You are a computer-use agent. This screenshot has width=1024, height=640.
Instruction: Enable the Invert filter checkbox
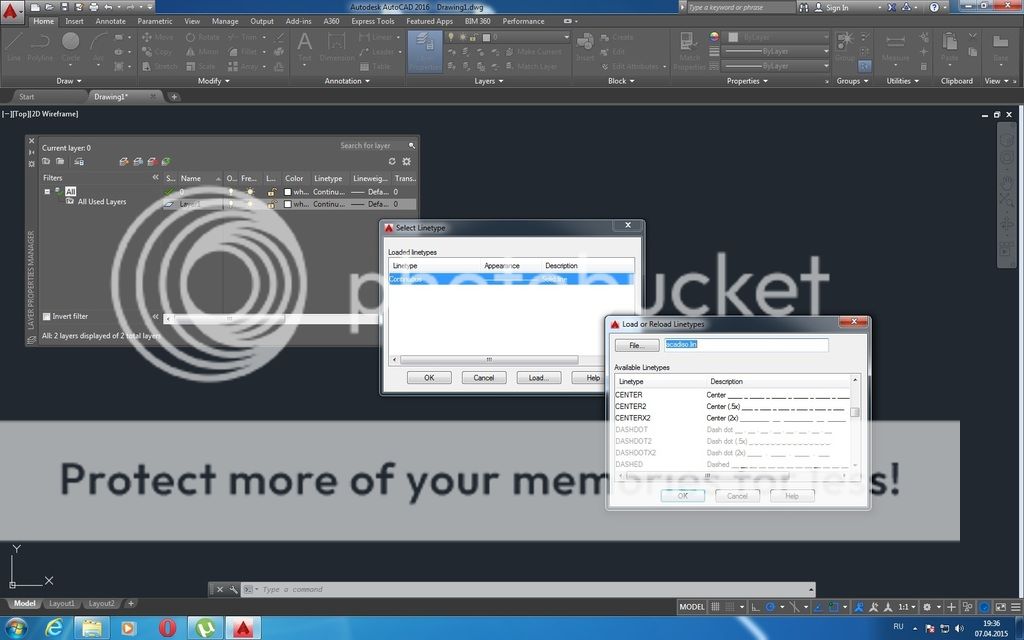[47, 317]
